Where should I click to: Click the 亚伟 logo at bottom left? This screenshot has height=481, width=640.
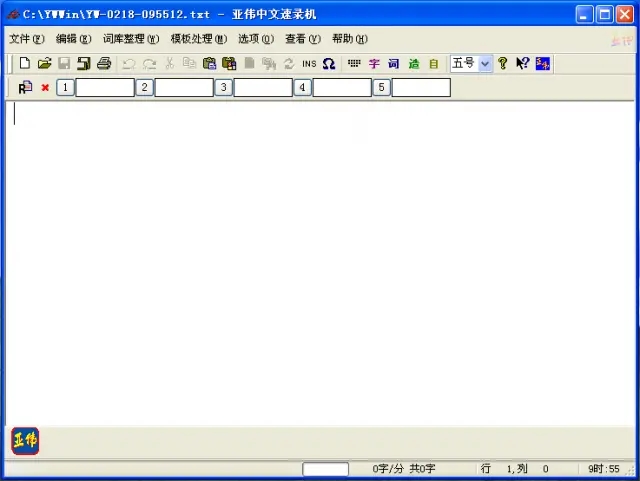pyautogui.click(x=25, y=441)
